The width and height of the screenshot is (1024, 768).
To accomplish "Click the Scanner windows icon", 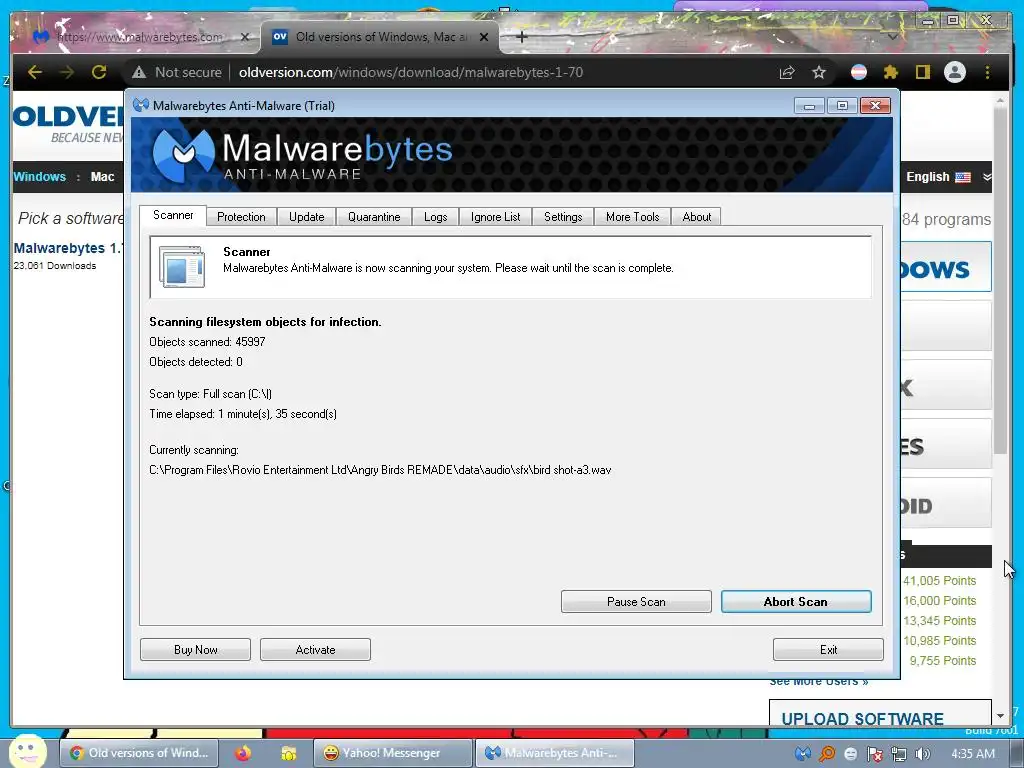I will [182, 266].
